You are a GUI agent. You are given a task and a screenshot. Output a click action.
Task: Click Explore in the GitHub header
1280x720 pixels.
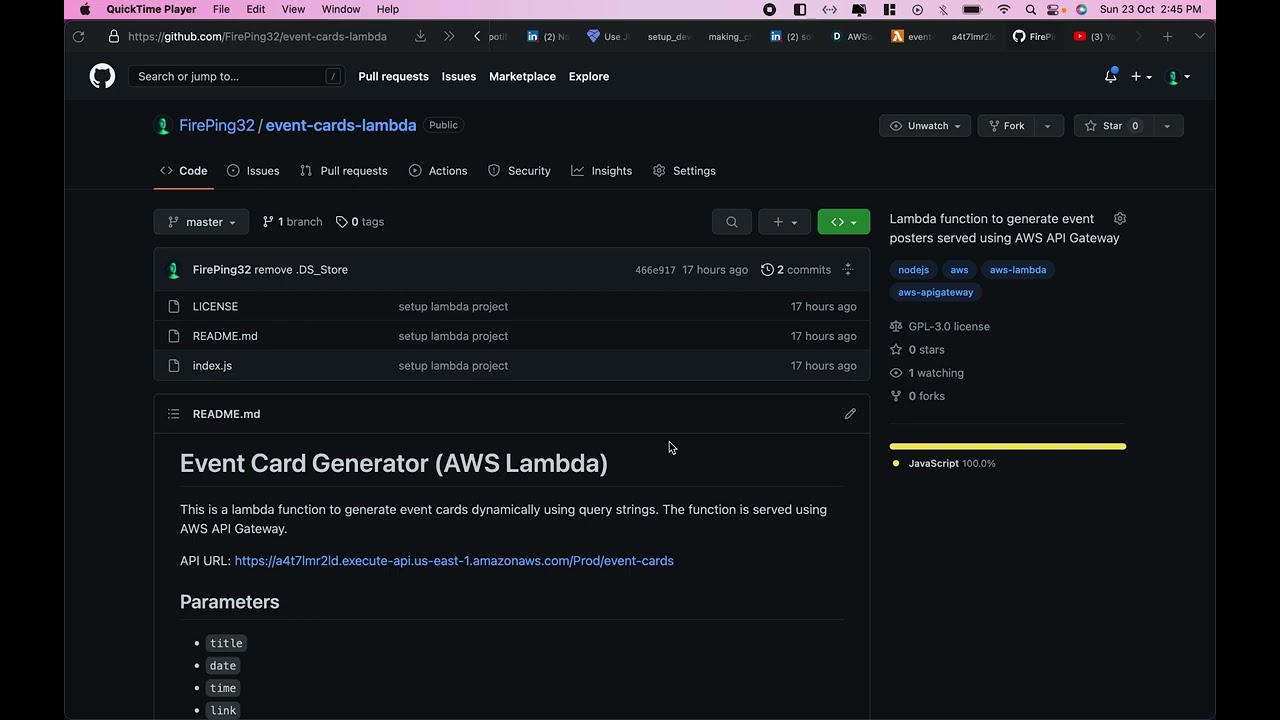(589, 76)
